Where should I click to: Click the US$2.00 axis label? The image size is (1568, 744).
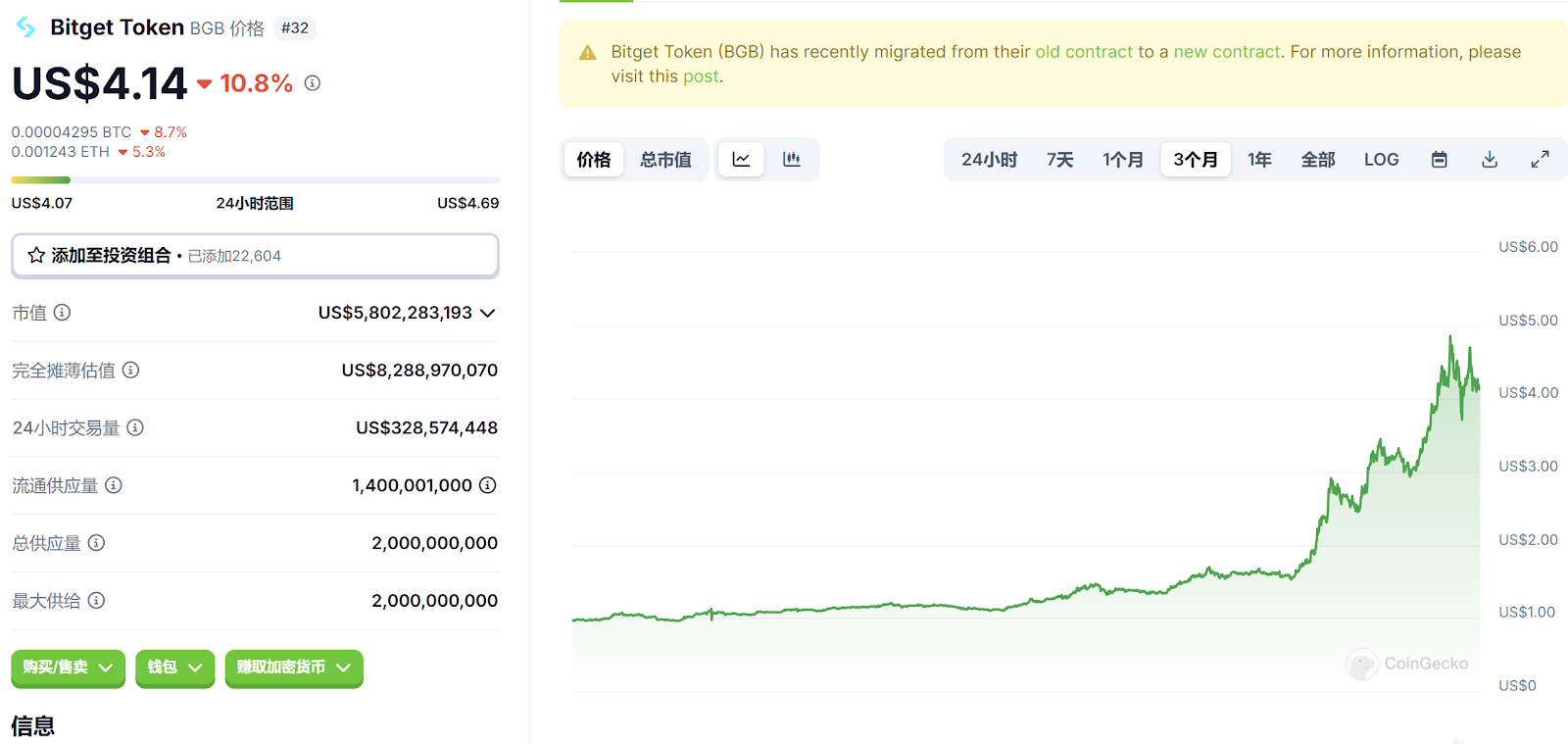(x=1528, y=540)
